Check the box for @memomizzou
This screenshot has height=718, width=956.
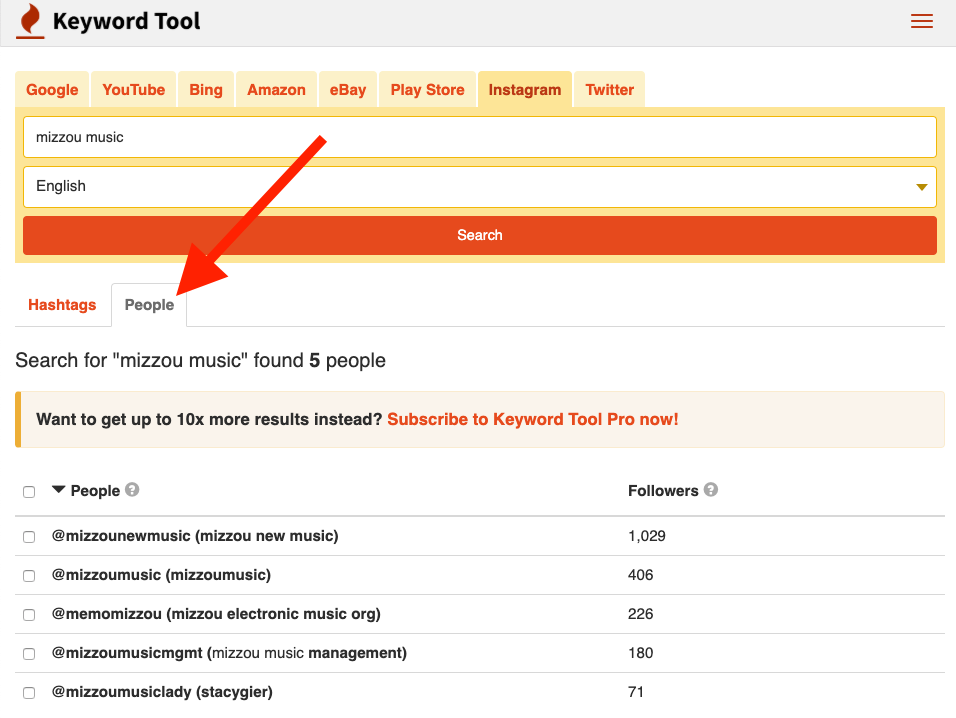pyautogui.click(x=29, y=615)
